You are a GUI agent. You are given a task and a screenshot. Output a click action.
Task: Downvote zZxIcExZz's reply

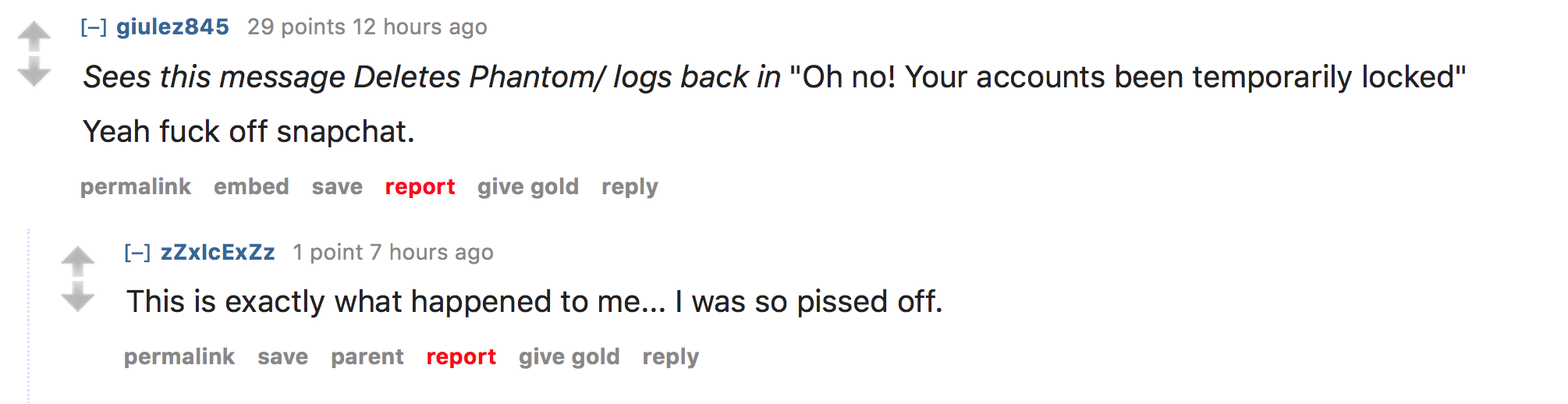pos(77,297)
